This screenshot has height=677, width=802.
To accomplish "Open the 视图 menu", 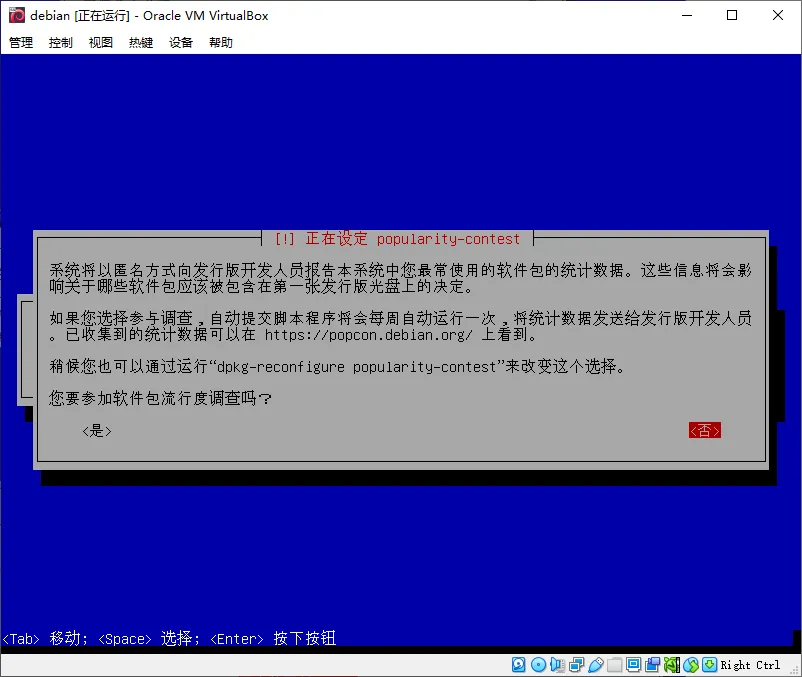I will point(101,42).
